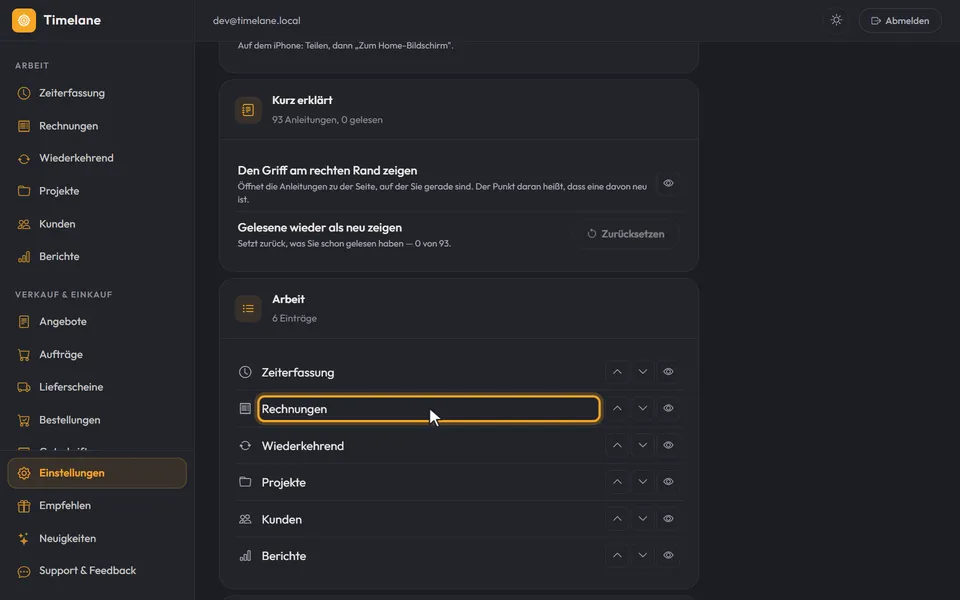Click the dev@timelane.local email text

(x=257, y=20)
